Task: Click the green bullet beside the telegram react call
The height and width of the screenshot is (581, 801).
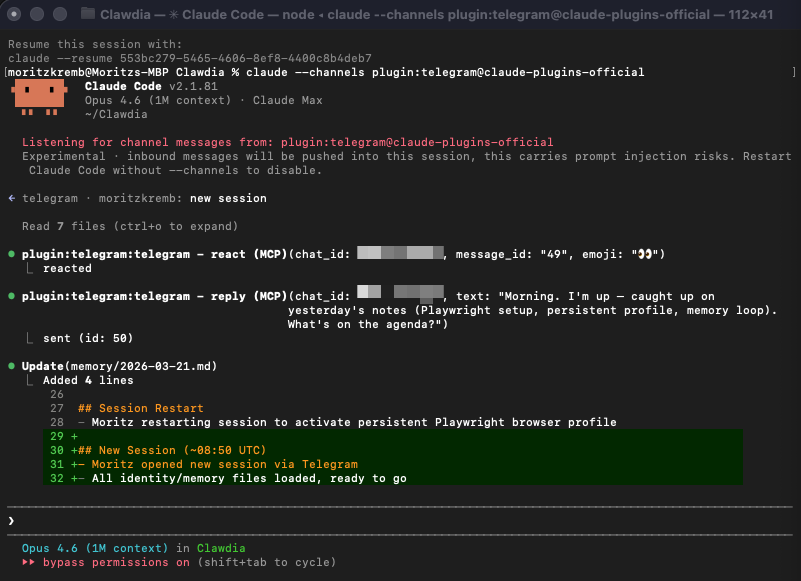Action: [x=11, y=254]
